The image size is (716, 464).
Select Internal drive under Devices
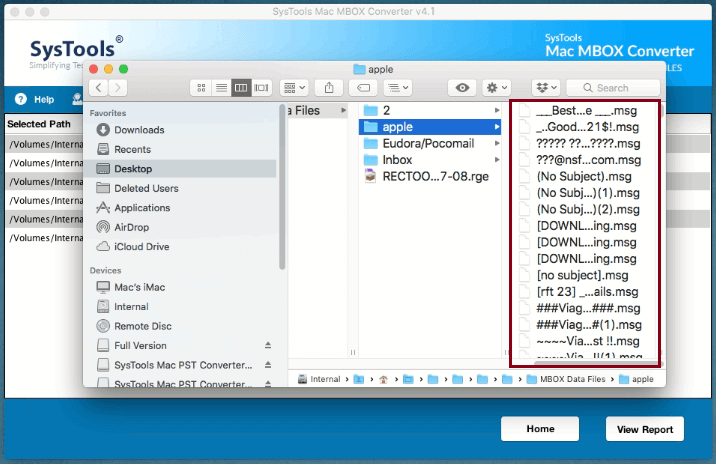tap(180, 307)
